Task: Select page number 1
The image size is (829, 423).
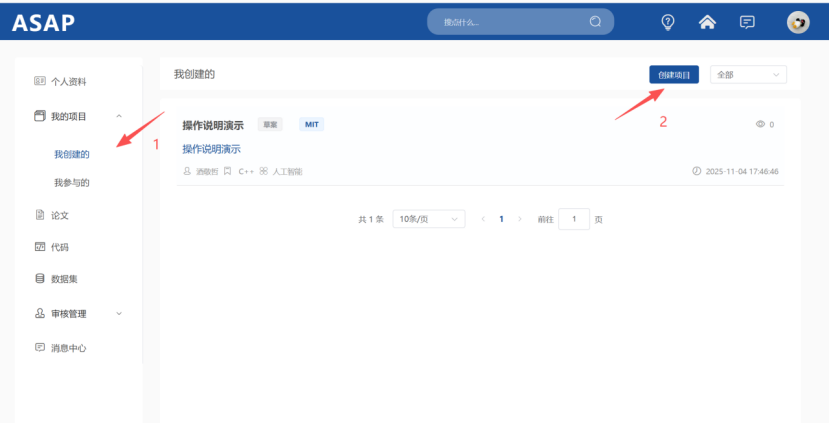Action: click(x=501, y=219)
